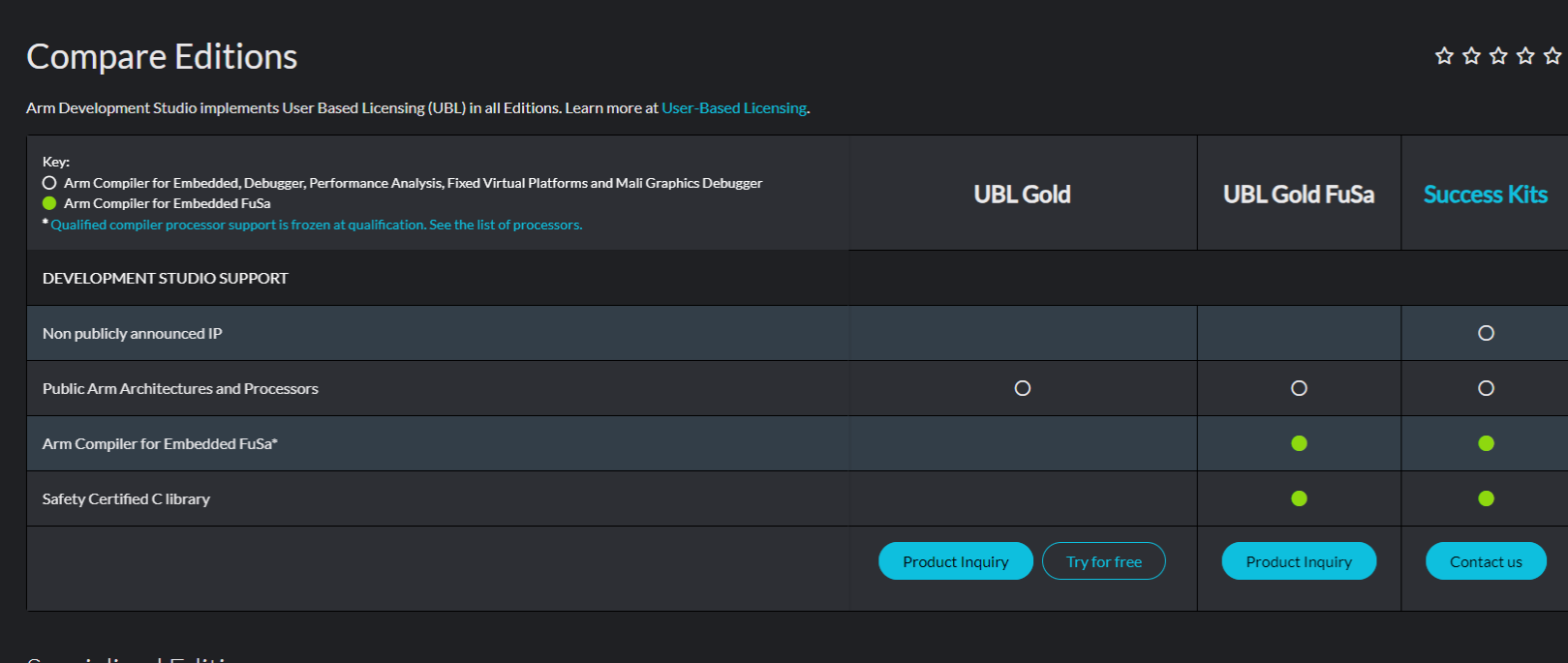Click Product Inquiry under UBL Gold FuSa
1568x663 pixels.
1299,561
